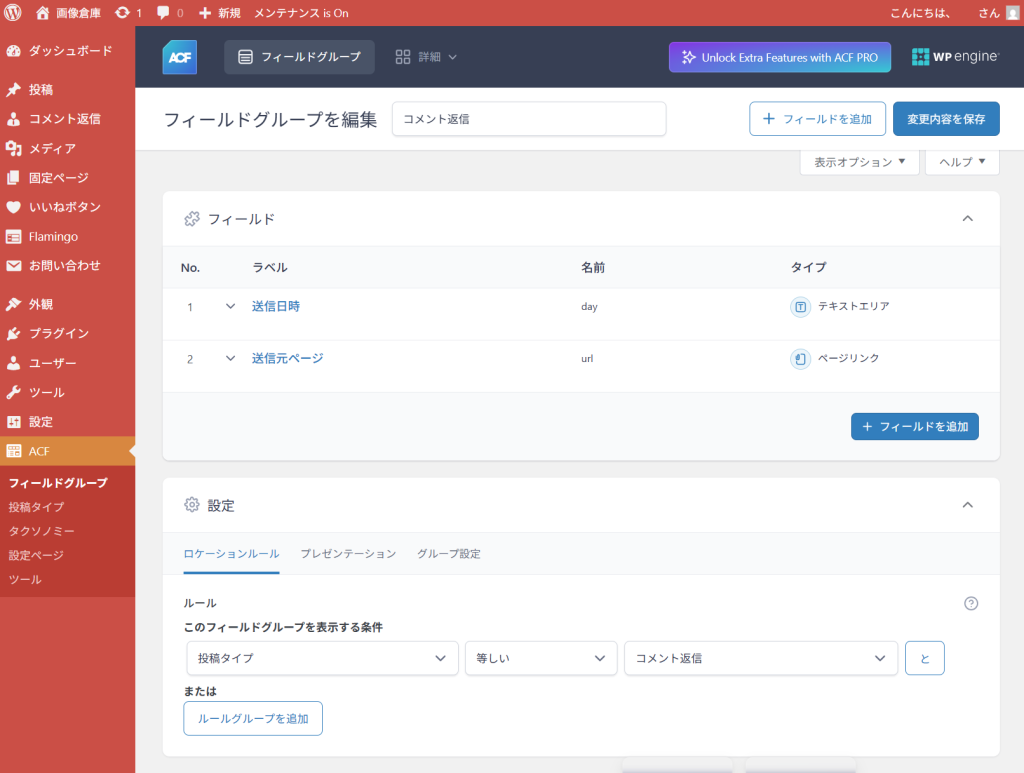This screenshot has height=773, width=1024.
Task: Click the user avatar in admin bar
Action: (x=1012, y=13)
